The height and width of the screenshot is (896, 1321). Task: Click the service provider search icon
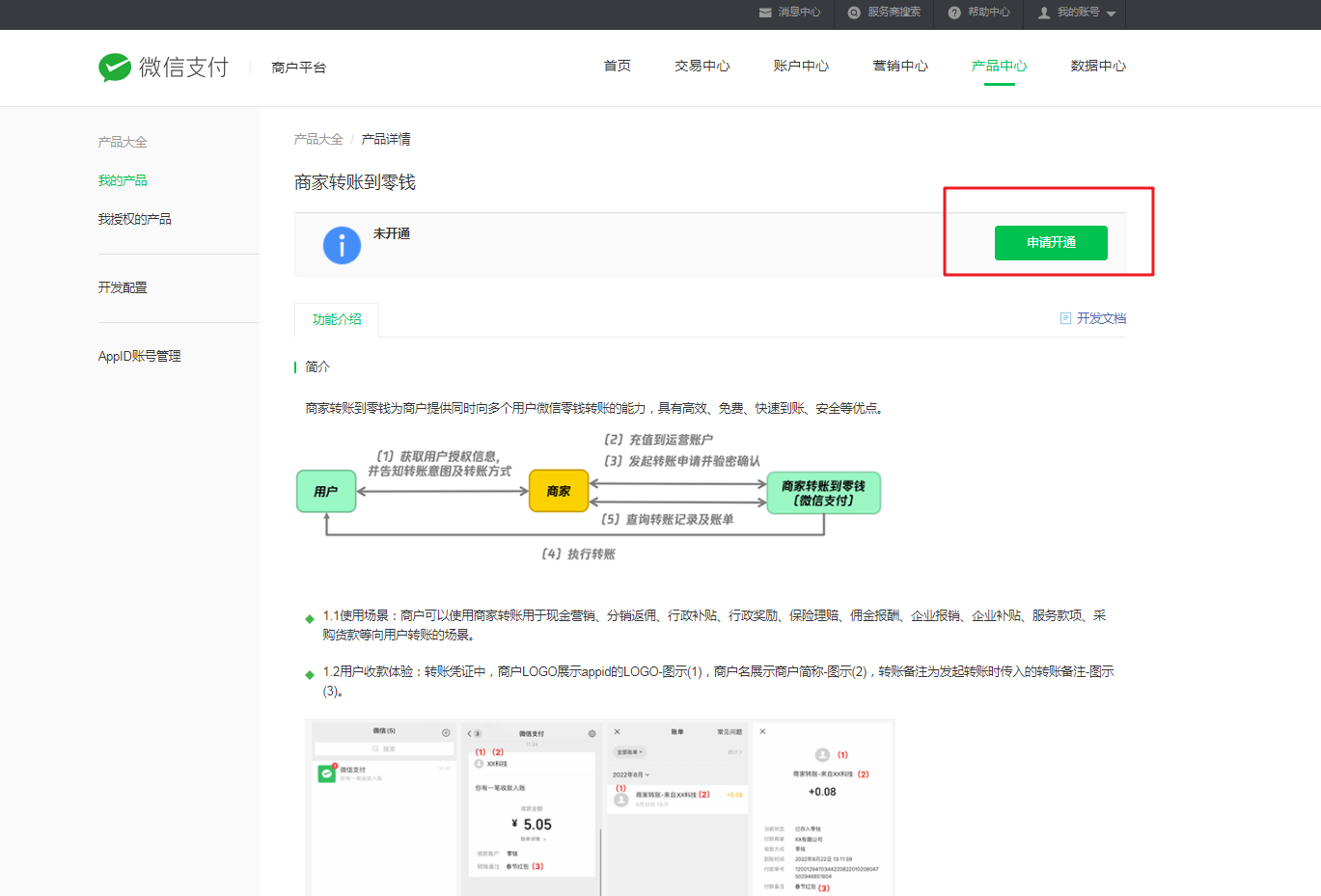pos(854,13)
